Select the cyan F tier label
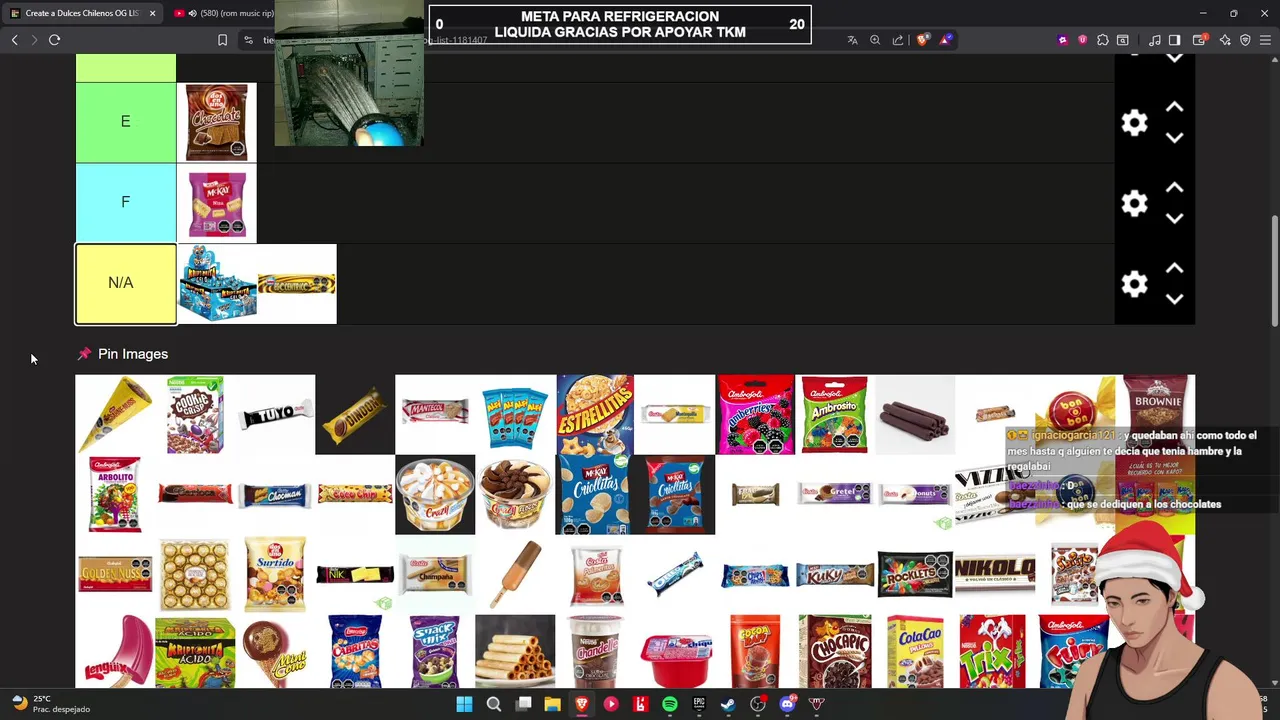The image size is (1280, 720). (126, 203)
